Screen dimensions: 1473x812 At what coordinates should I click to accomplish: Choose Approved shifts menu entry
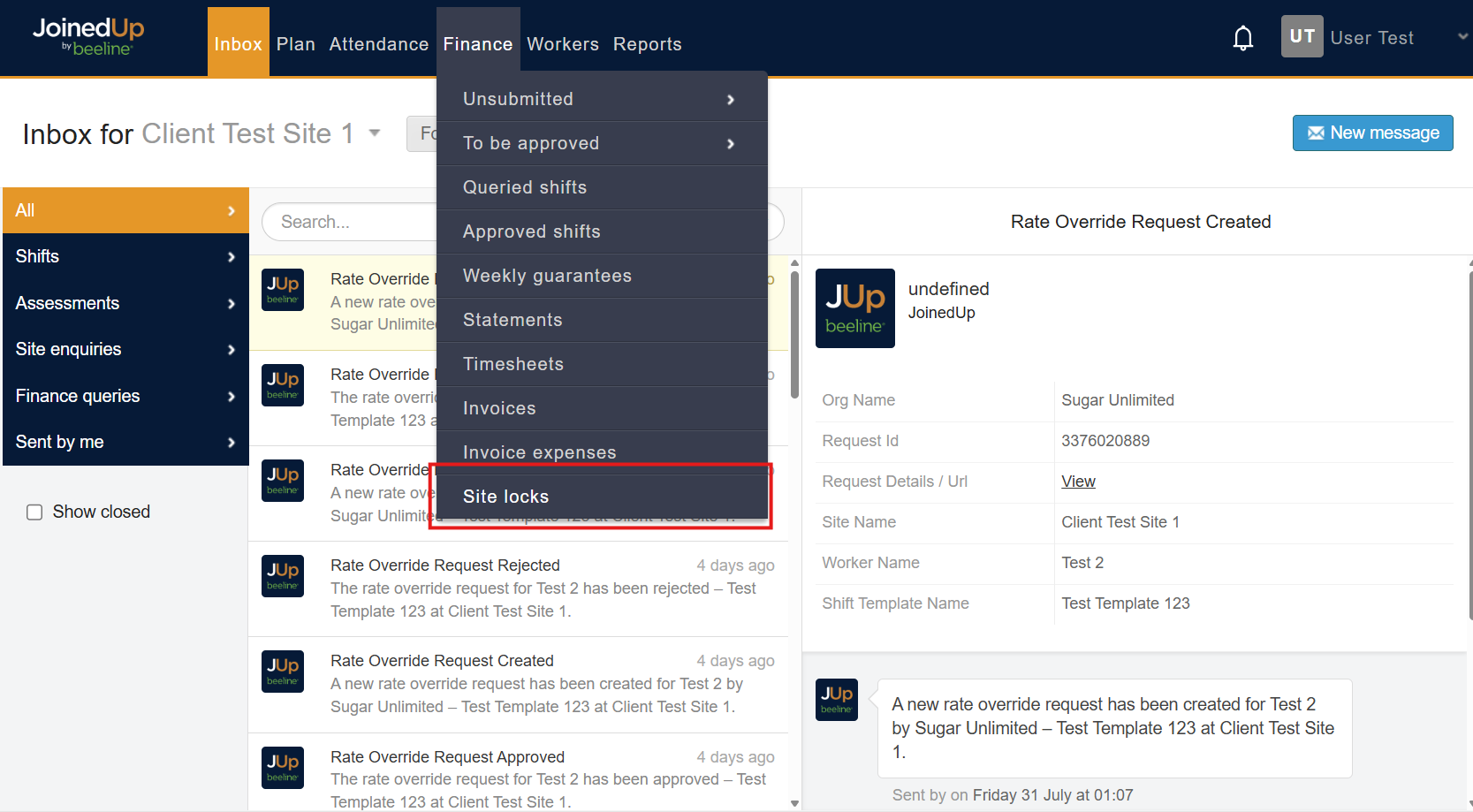(x=602, y=231)
